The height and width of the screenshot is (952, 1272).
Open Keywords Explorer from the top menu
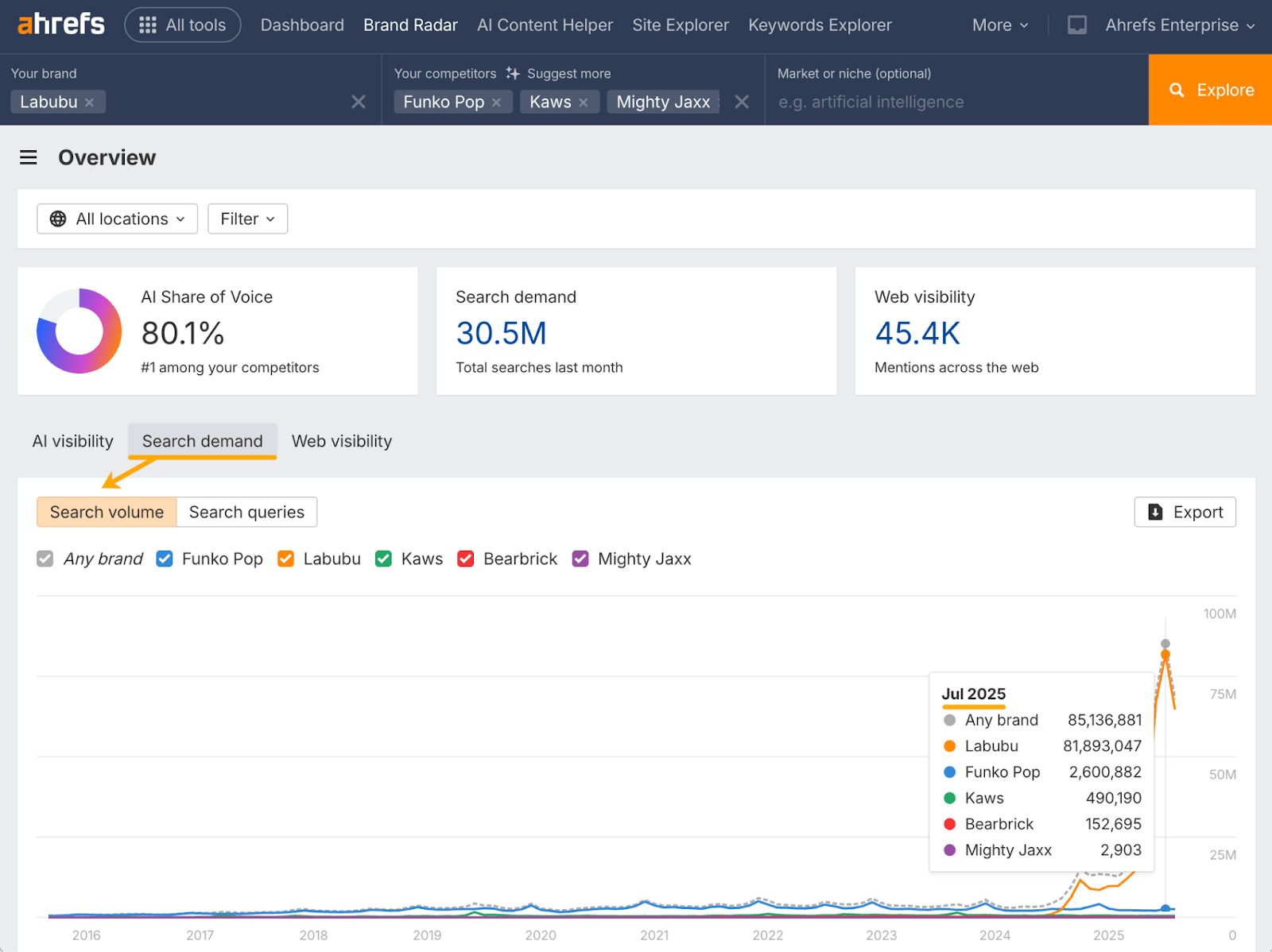click(820, 25)
